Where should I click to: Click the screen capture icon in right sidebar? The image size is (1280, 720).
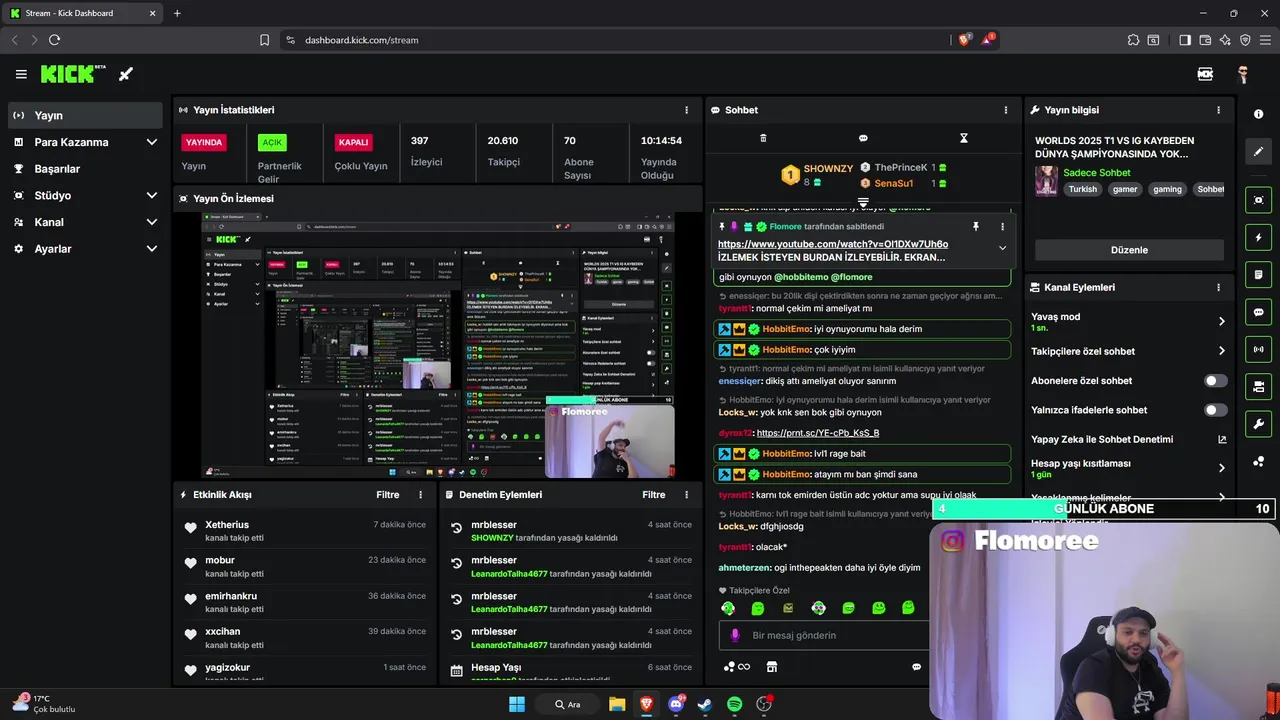tap(1258, 200)
